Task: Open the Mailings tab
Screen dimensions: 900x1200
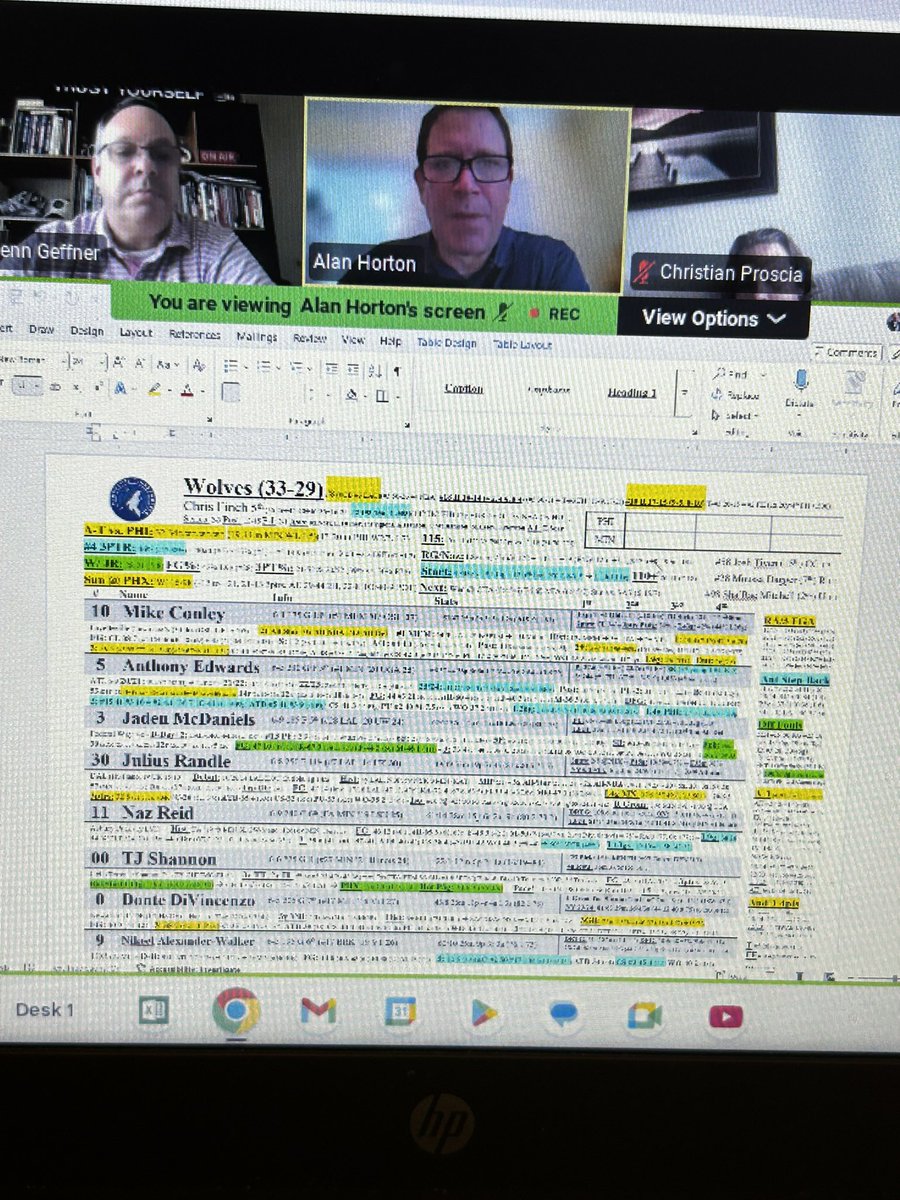Action: point(255,336)
